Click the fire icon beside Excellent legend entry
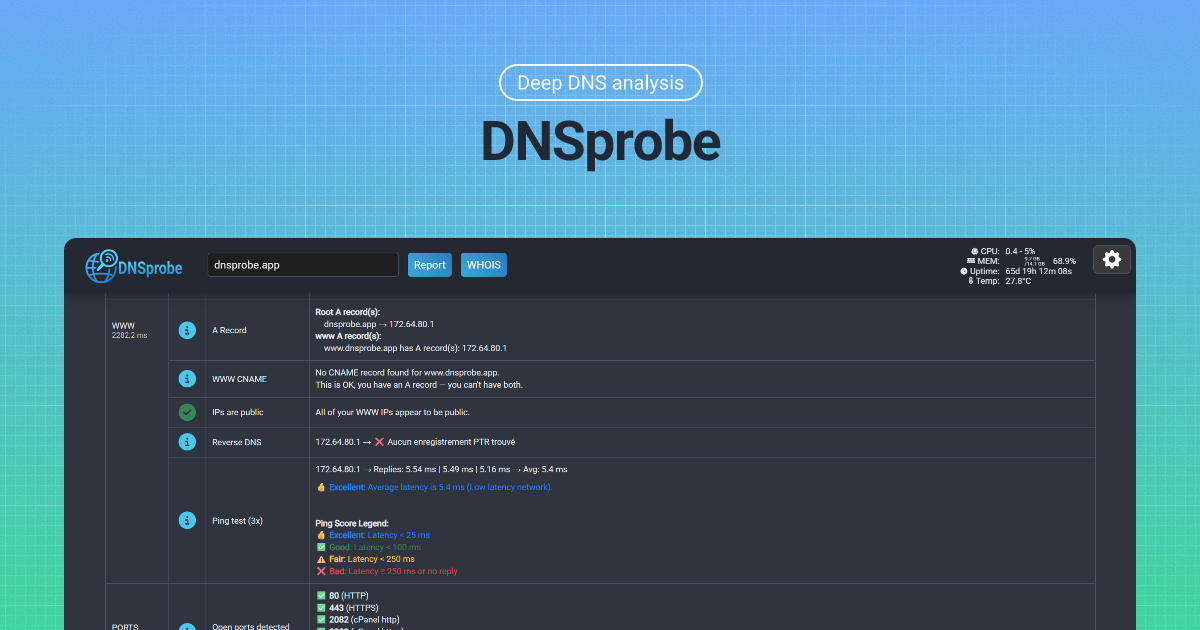The image size is (1200, 630). click(321, 535)
